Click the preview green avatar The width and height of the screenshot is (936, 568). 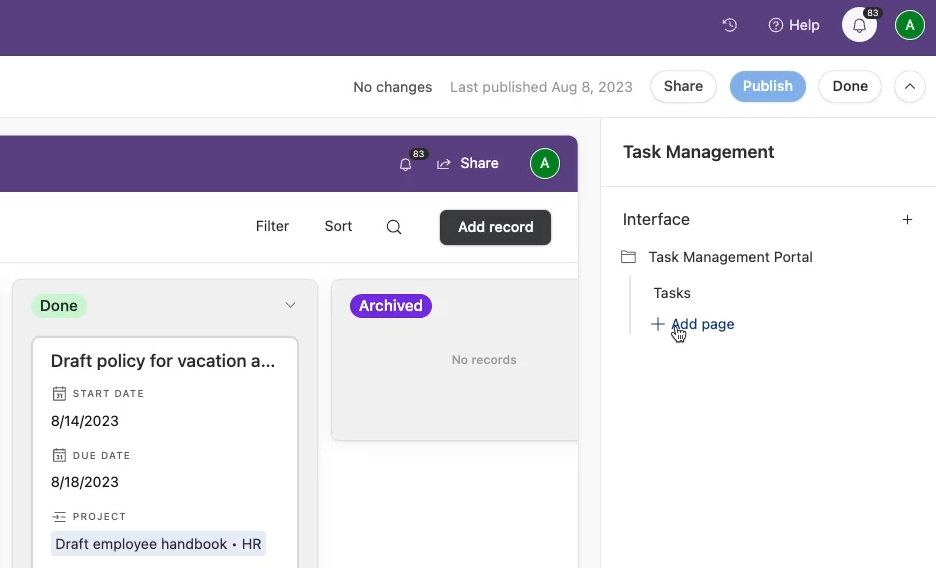click(544, 164)
